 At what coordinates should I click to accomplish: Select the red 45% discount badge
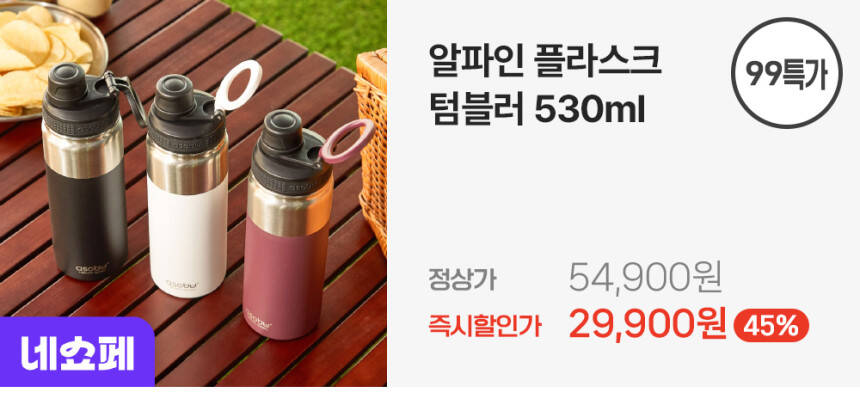tap(771, 325)
